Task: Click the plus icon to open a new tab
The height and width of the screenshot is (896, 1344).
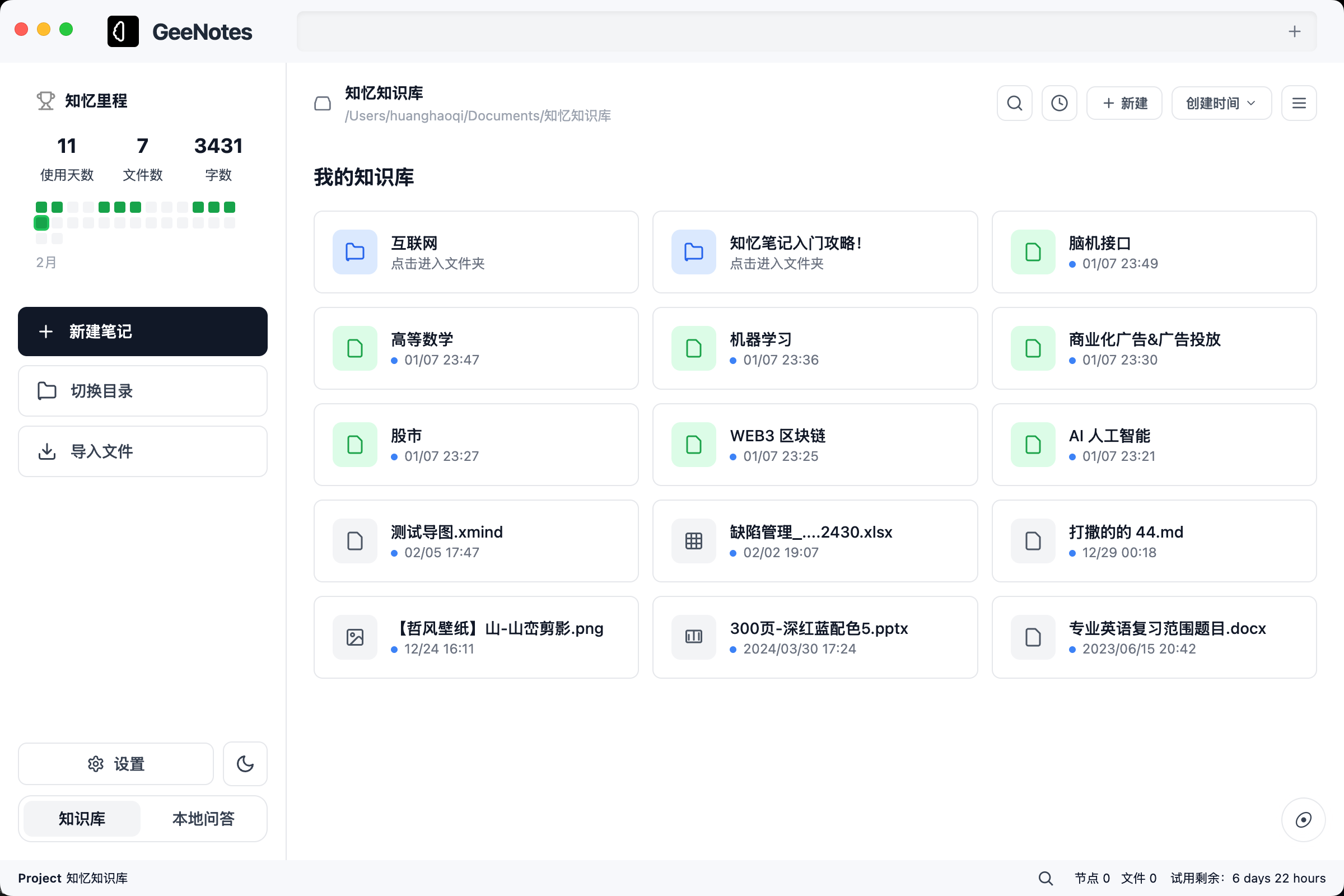Action: pyautogui.click(x=1294, y=31)
